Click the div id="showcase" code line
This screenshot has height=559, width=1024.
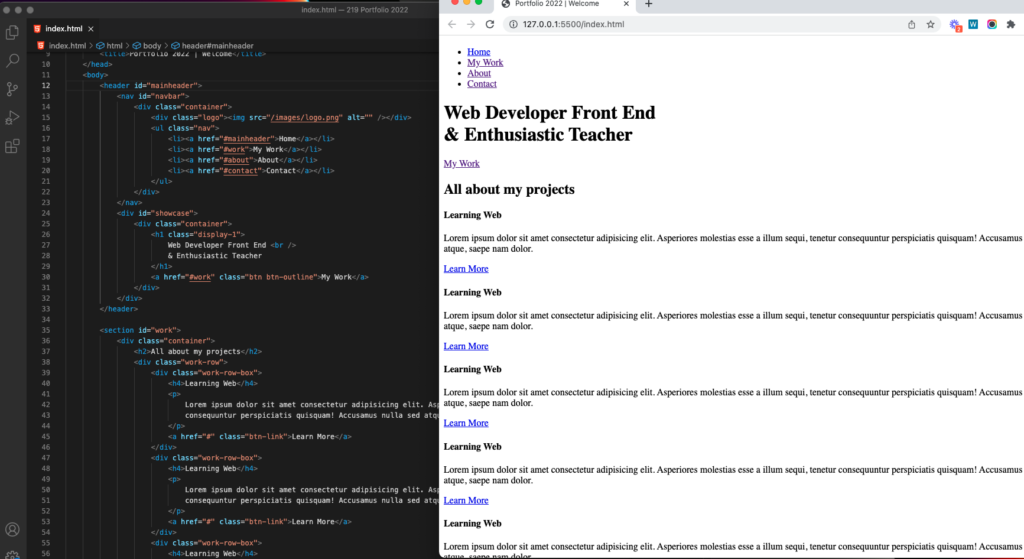click(x=157, y=213)
